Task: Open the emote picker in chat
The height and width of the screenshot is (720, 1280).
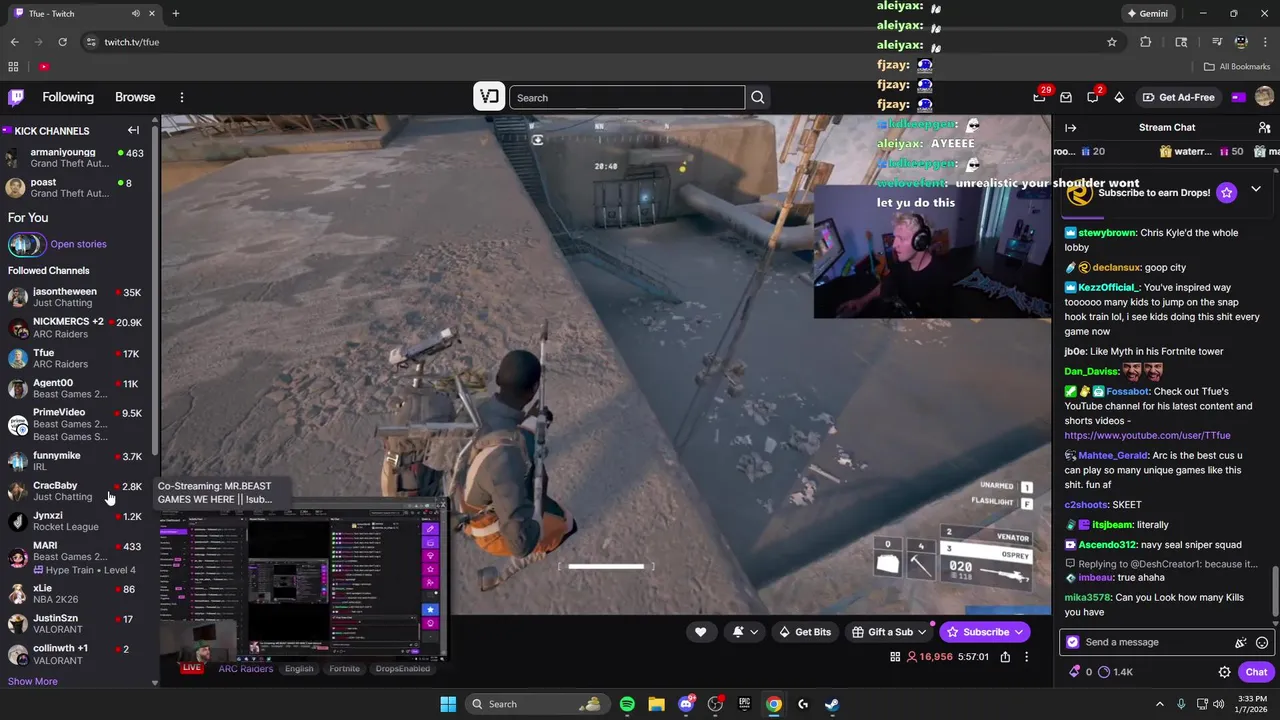Action: coord(1262,642)
